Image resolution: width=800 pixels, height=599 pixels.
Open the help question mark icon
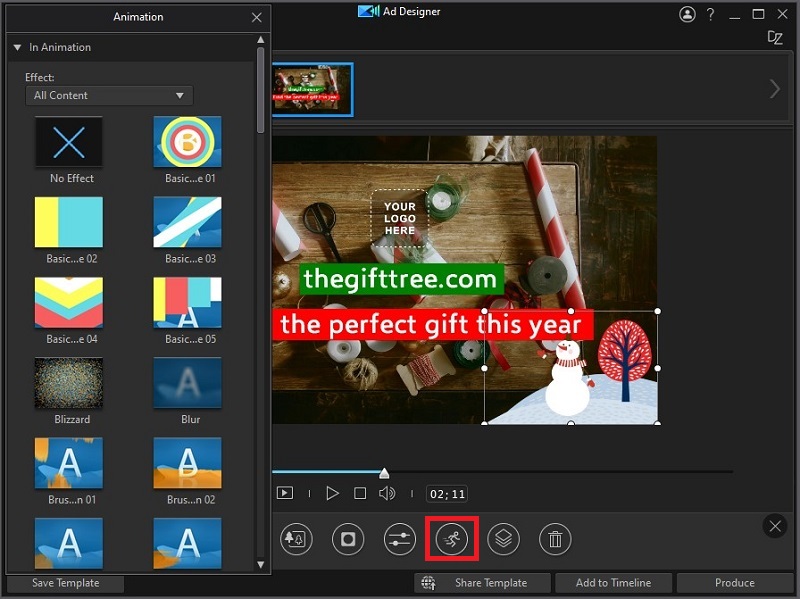click(x=710, y=14)
